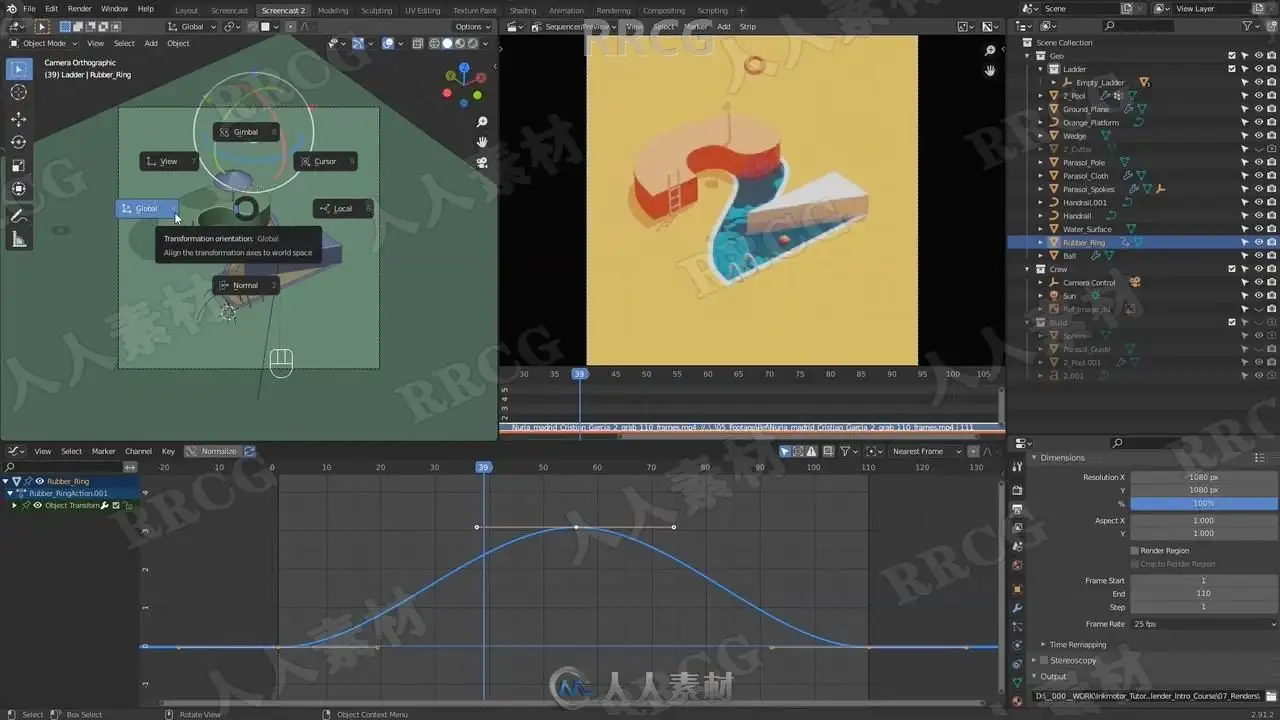This screenshot has height=720, width=1280.
Task: Collapse the Ladder collection
Action: pyautogui.click(x=1041, y=69)
